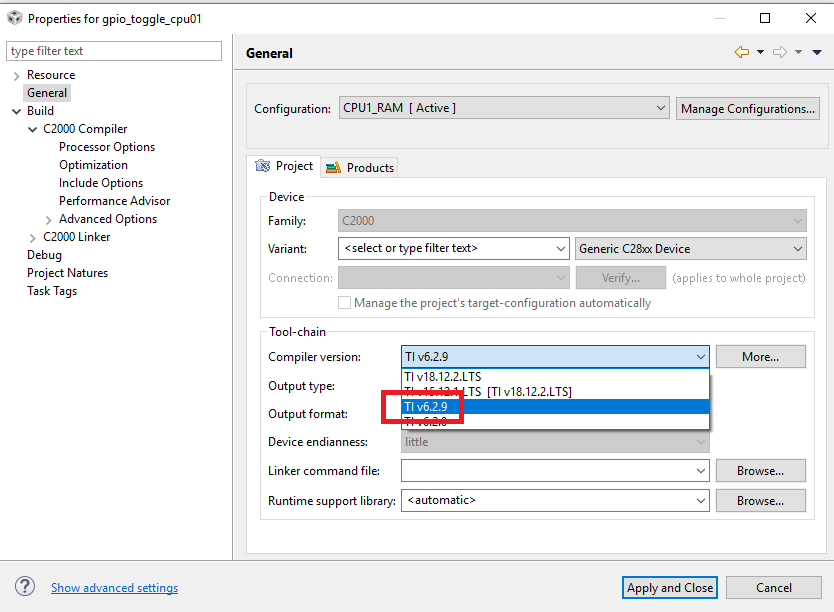Select General in the tree

pyautogui.click(x=47, y=93)
